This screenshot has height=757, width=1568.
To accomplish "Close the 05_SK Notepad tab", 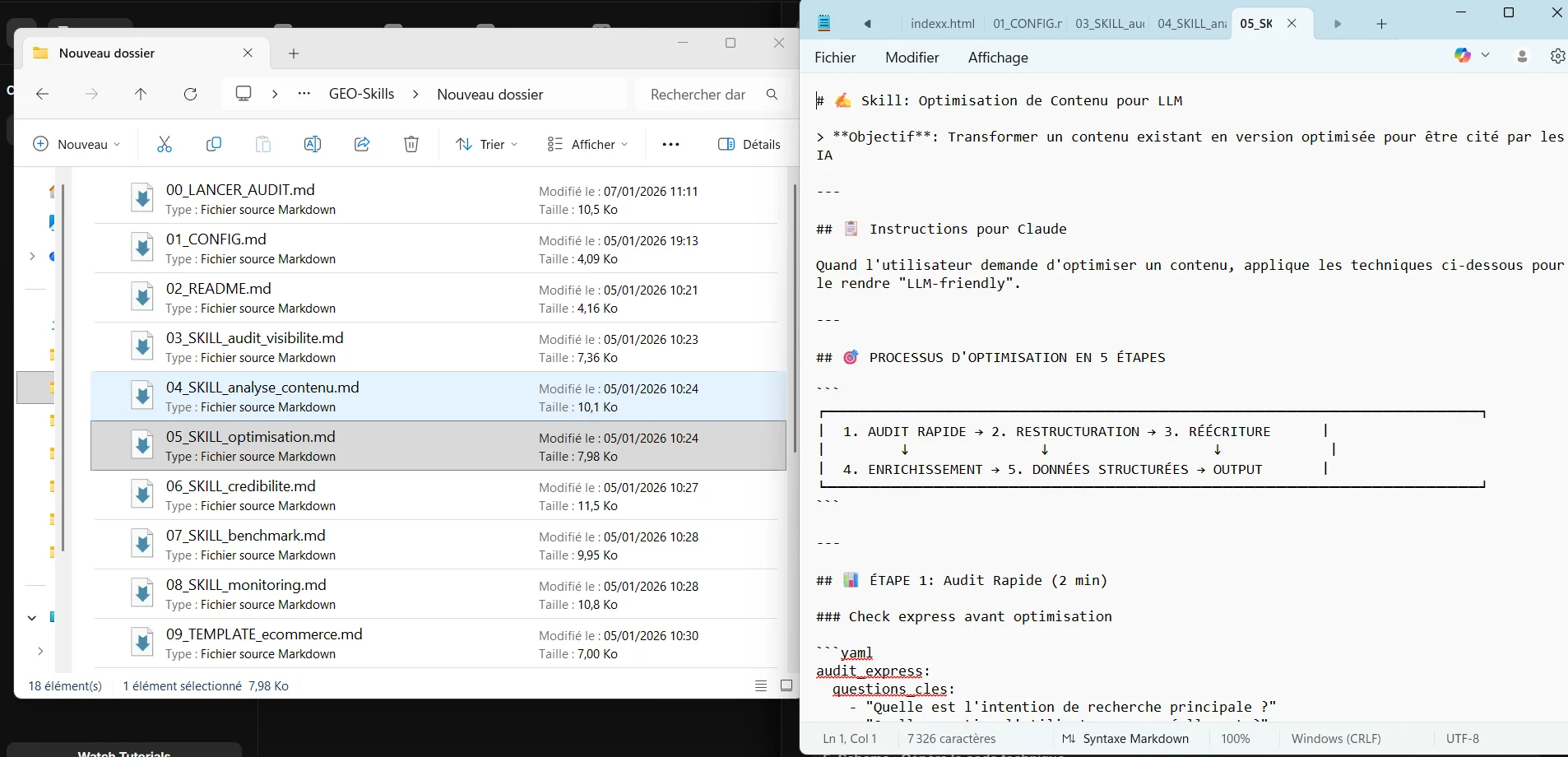I will (1292, 23).
